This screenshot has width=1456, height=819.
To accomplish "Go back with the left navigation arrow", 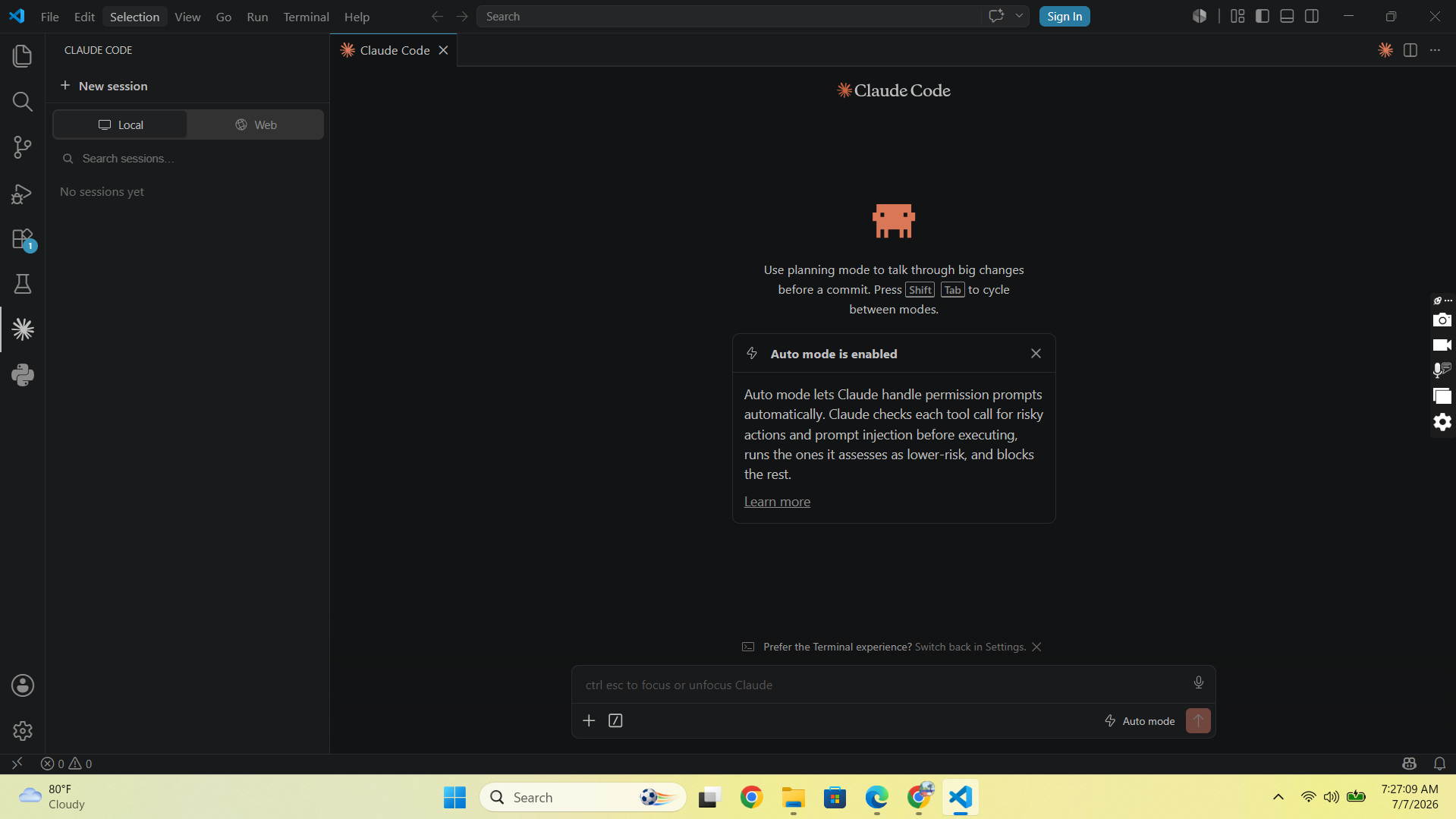I will click(x=437, y=16).
